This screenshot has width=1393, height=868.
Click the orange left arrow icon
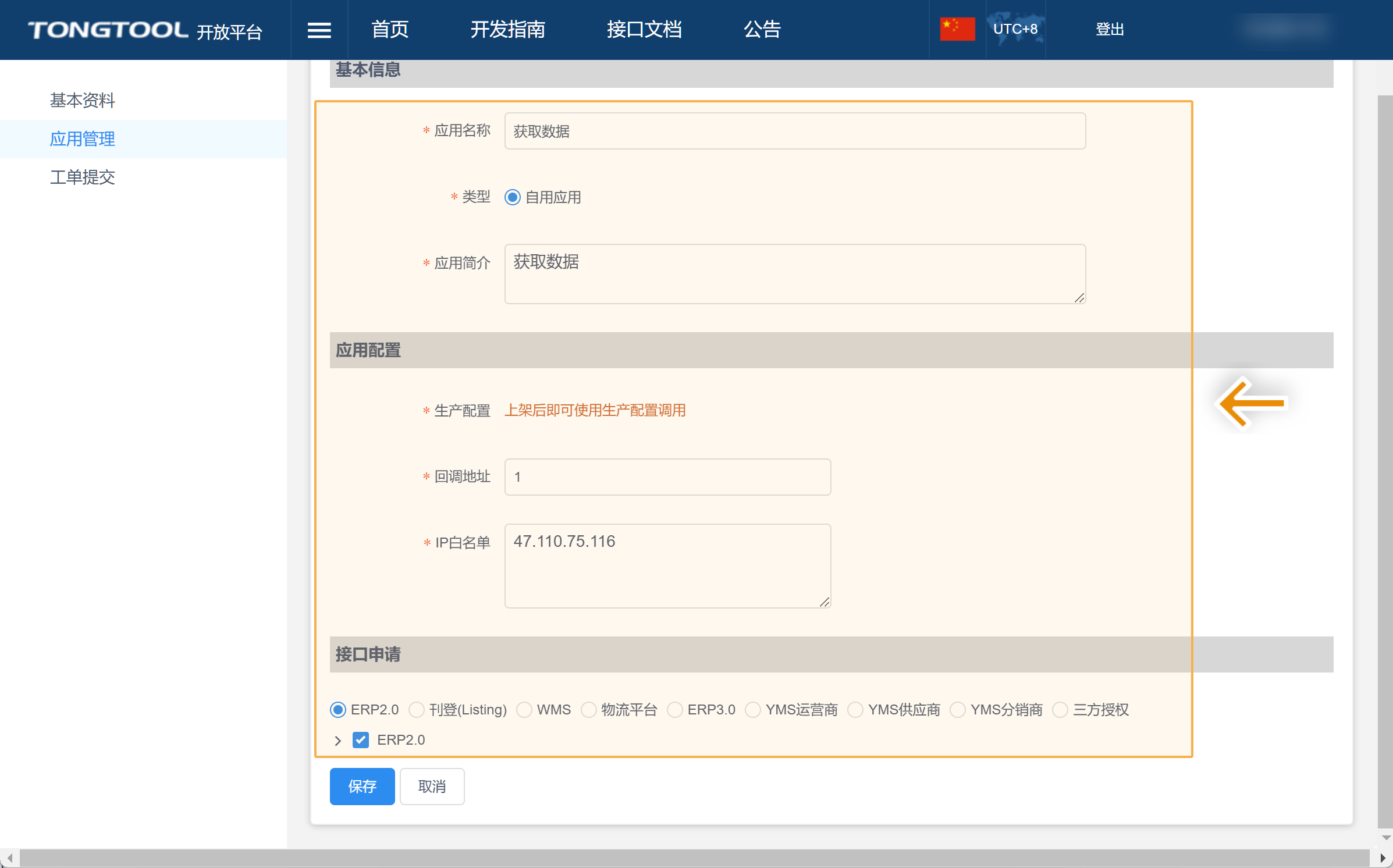click(1252, 403)
